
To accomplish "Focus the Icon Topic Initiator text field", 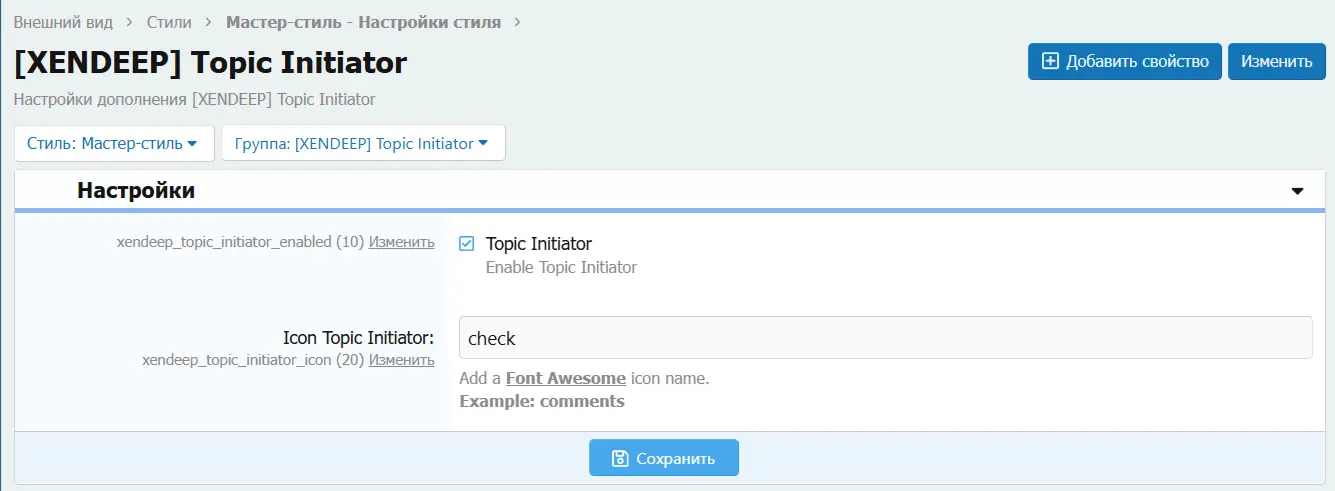I will [884, 338].
